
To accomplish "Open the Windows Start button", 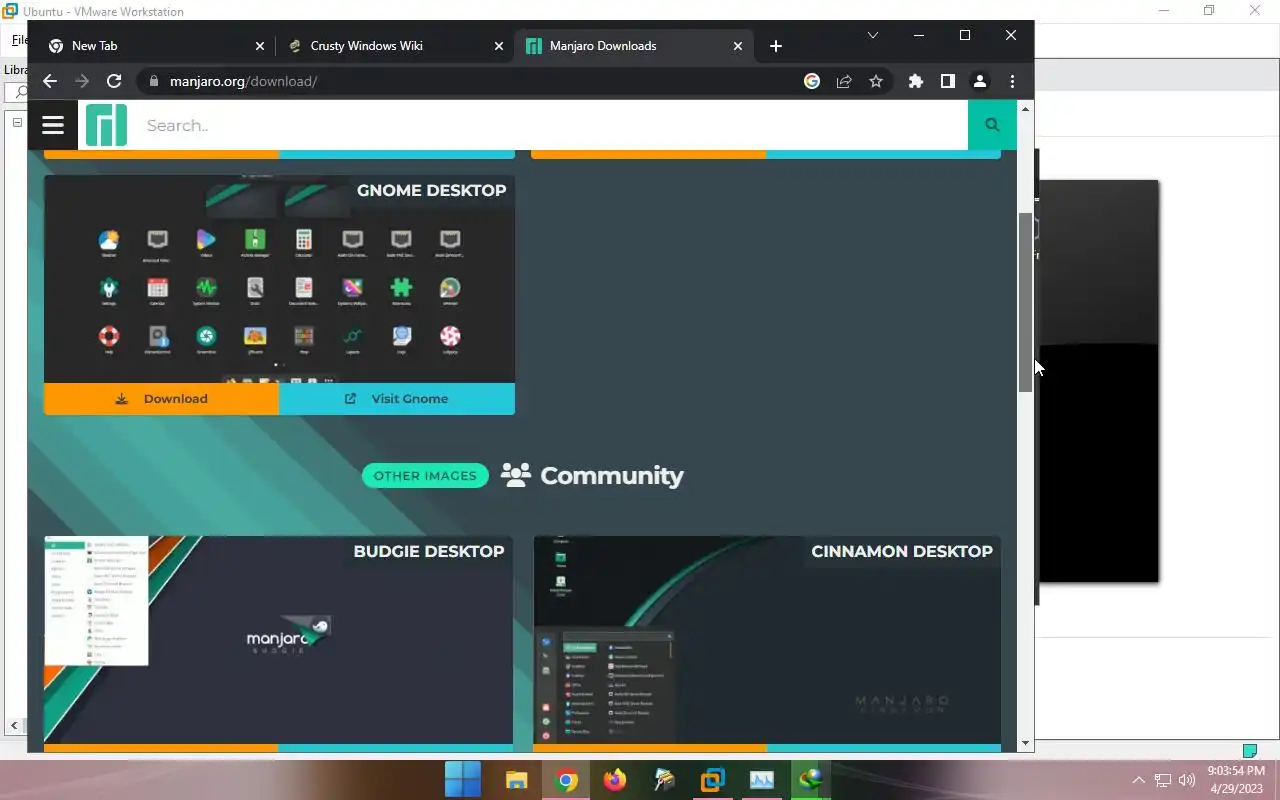I will point(463,779).
